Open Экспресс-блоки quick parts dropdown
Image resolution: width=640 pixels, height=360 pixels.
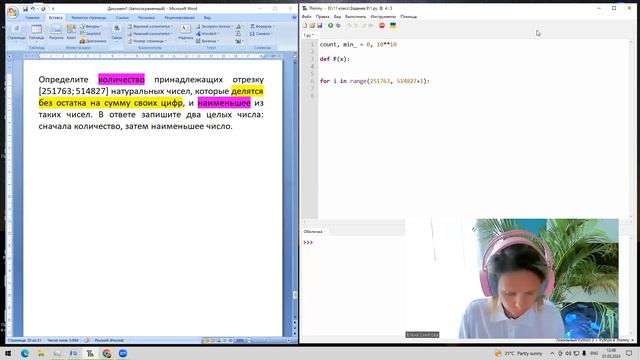tap(214, 26)
